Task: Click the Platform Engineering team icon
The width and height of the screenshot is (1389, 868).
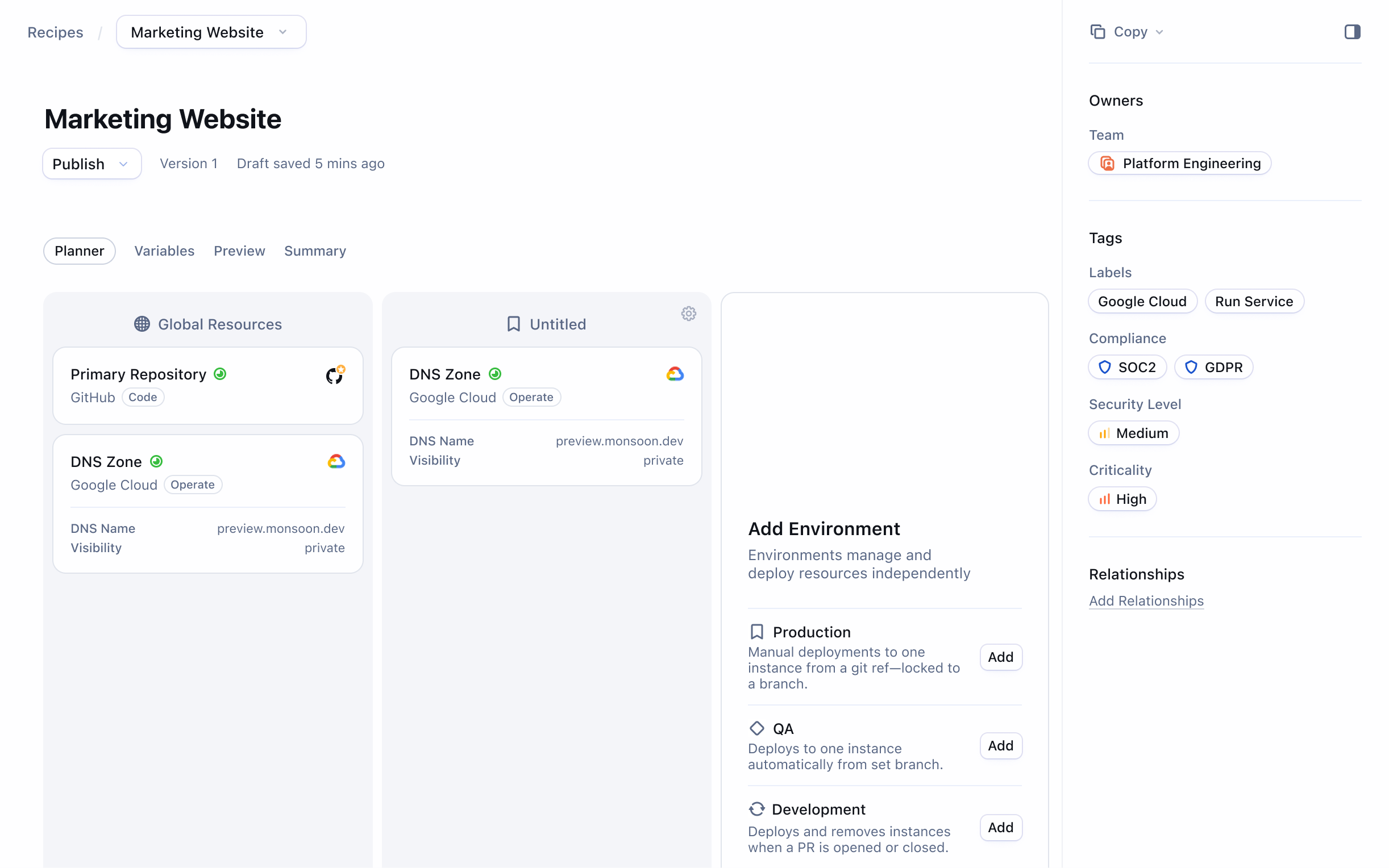Action: pyautogui.click(x=1107, y=164)
